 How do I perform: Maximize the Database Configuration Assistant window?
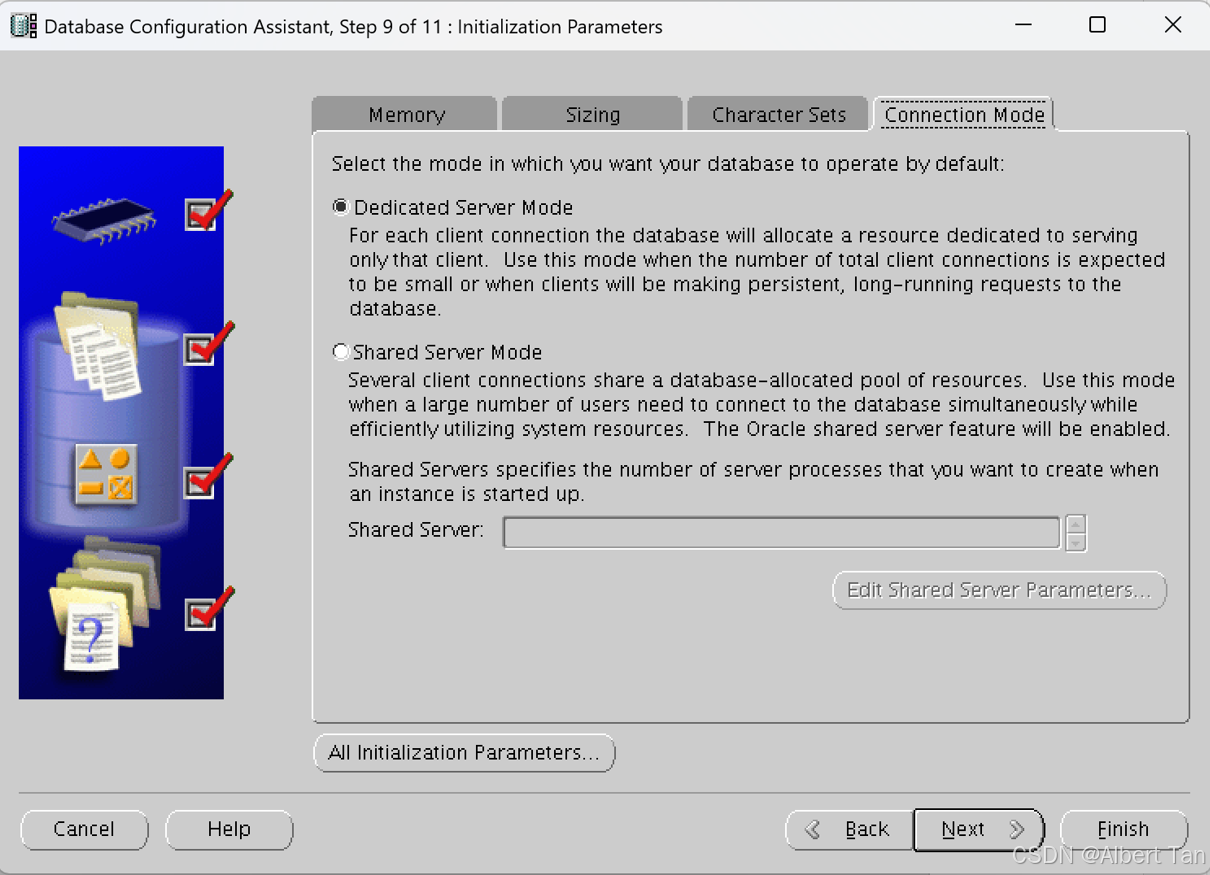click(x=1097, y=25)
